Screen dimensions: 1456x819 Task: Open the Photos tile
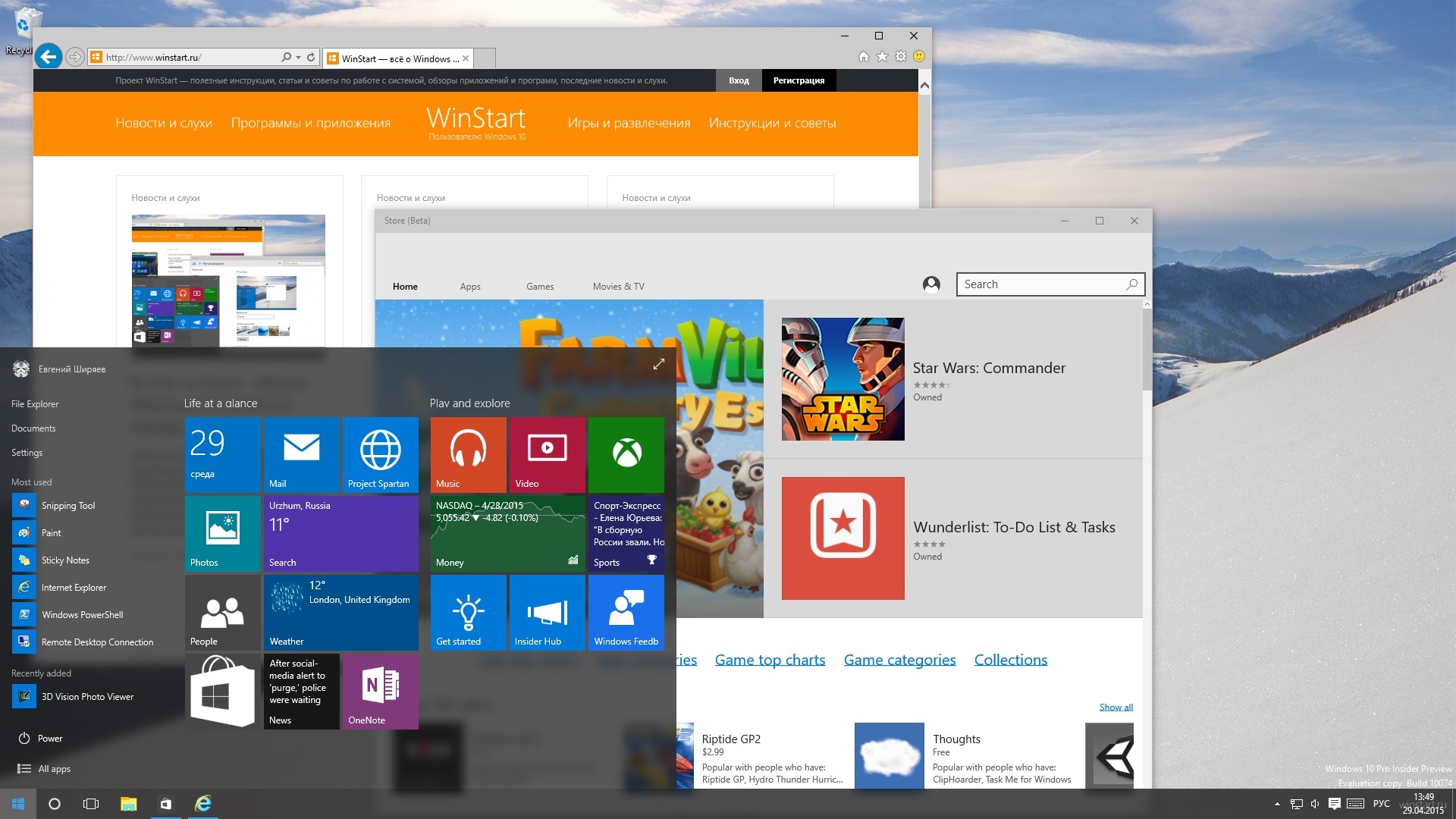coord(222,533)
